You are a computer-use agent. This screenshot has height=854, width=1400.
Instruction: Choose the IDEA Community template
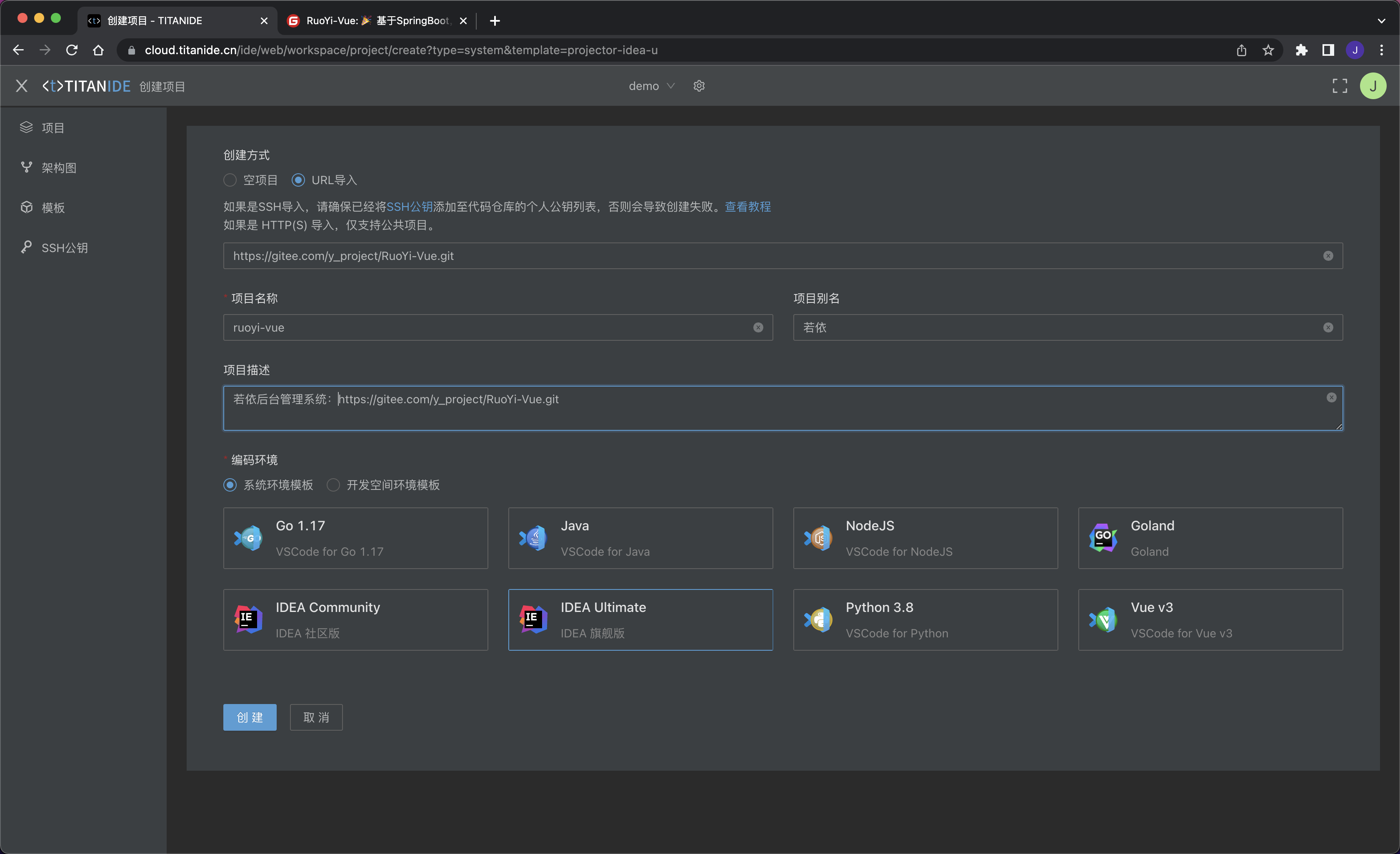[x=355, y=619]
